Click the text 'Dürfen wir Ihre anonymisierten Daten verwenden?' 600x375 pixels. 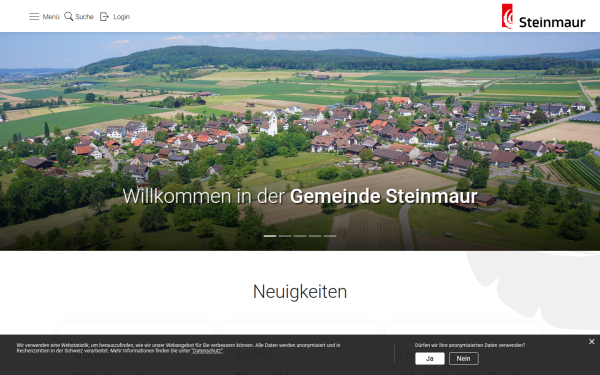pos(470,345)
